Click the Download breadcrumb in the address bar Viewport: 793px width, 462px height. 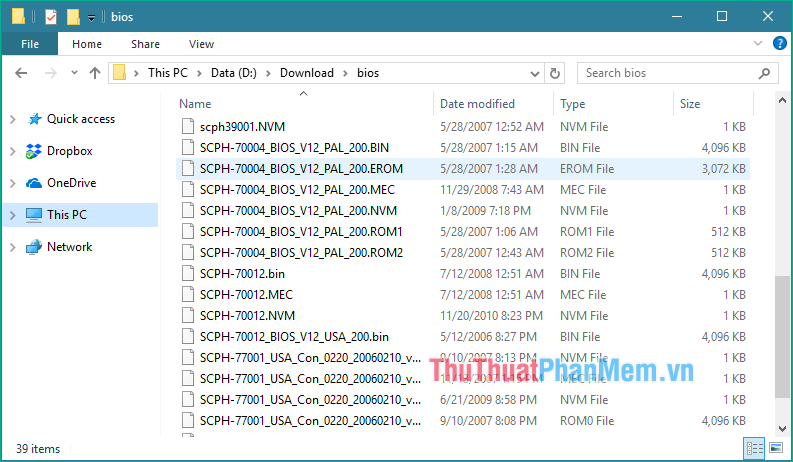(x=306, y=73)
